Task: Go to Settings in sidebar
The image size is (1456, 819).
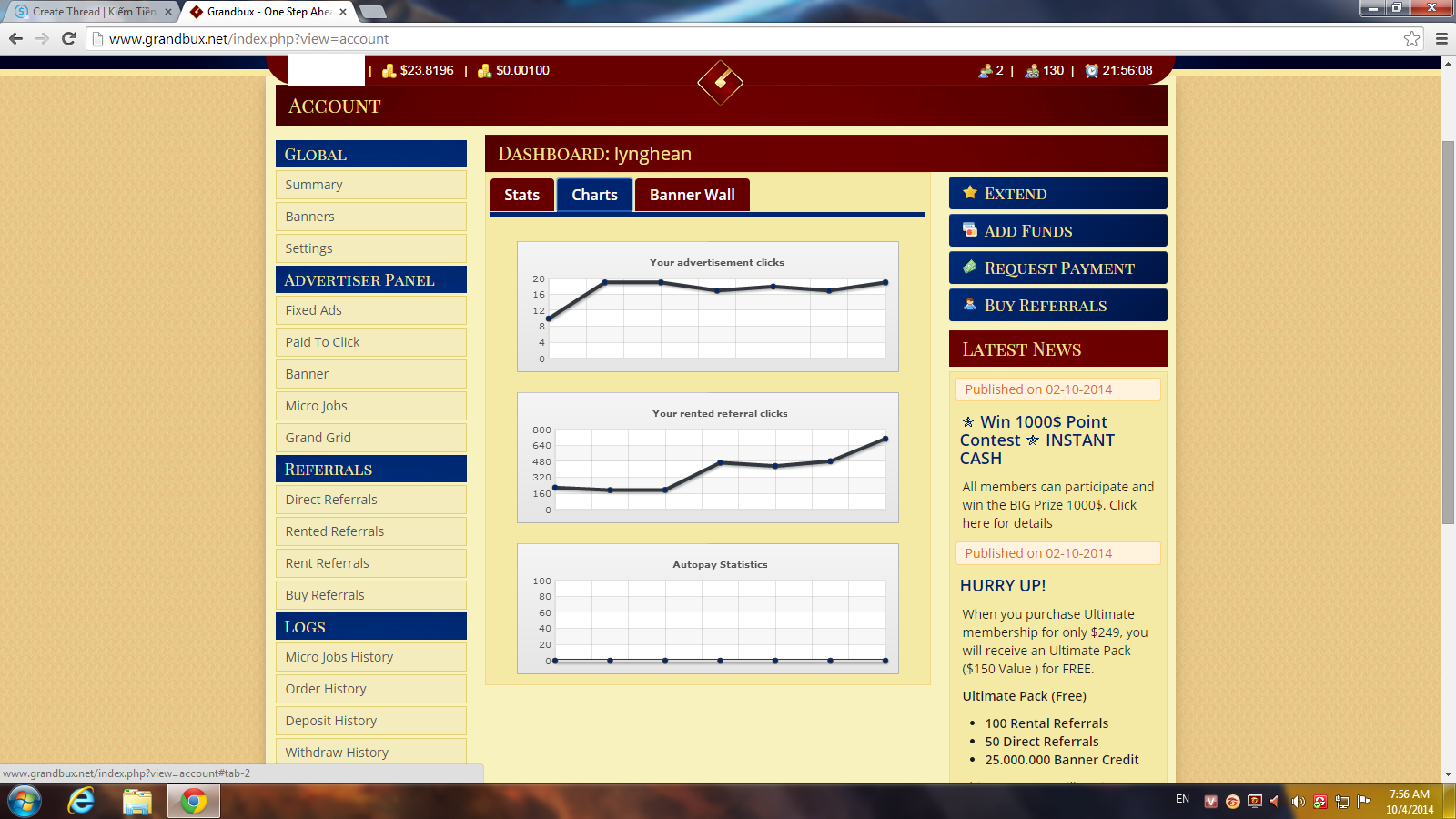Action: tap(371, 248)
